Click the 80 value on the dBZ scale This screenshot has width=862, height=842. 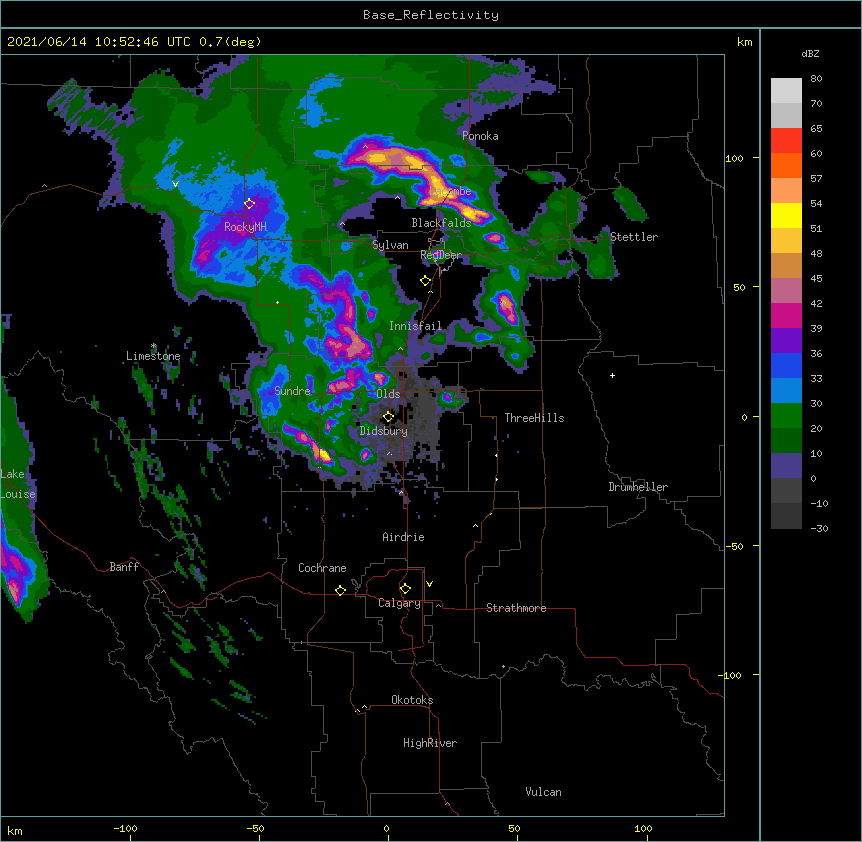(816, 79)
